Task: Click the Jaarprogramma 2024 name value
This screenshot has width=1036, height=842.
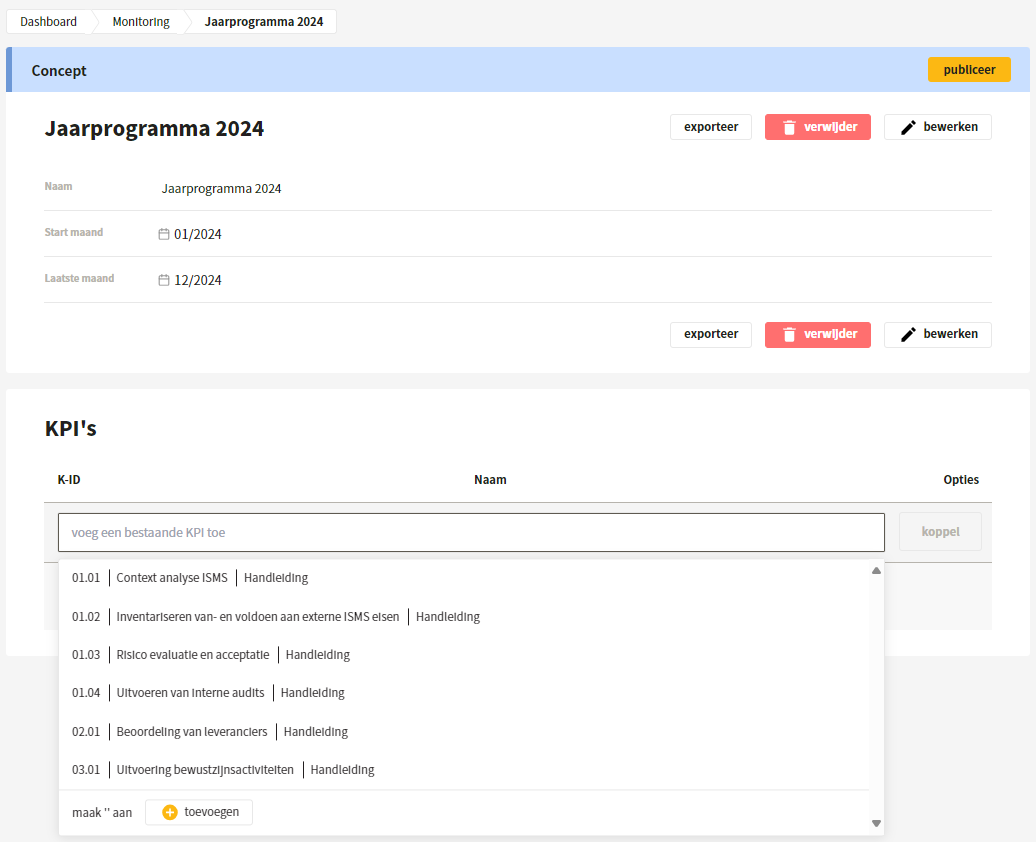Action: (221, 189)
